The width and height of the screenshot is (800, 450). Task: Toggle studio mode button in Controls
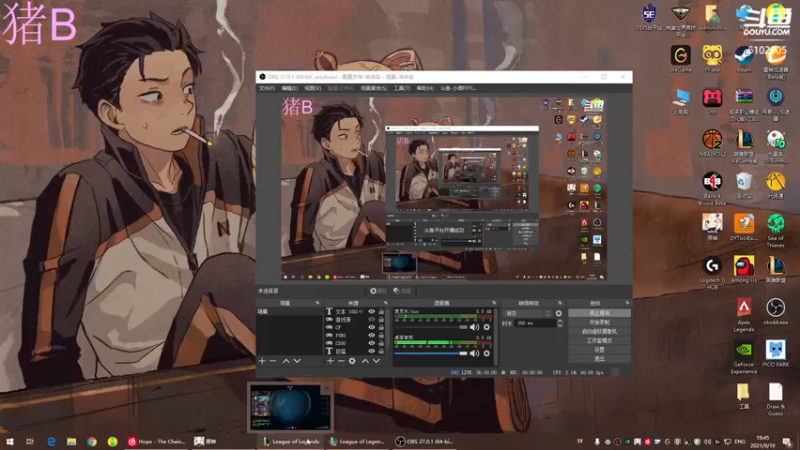tap(599, 341)
